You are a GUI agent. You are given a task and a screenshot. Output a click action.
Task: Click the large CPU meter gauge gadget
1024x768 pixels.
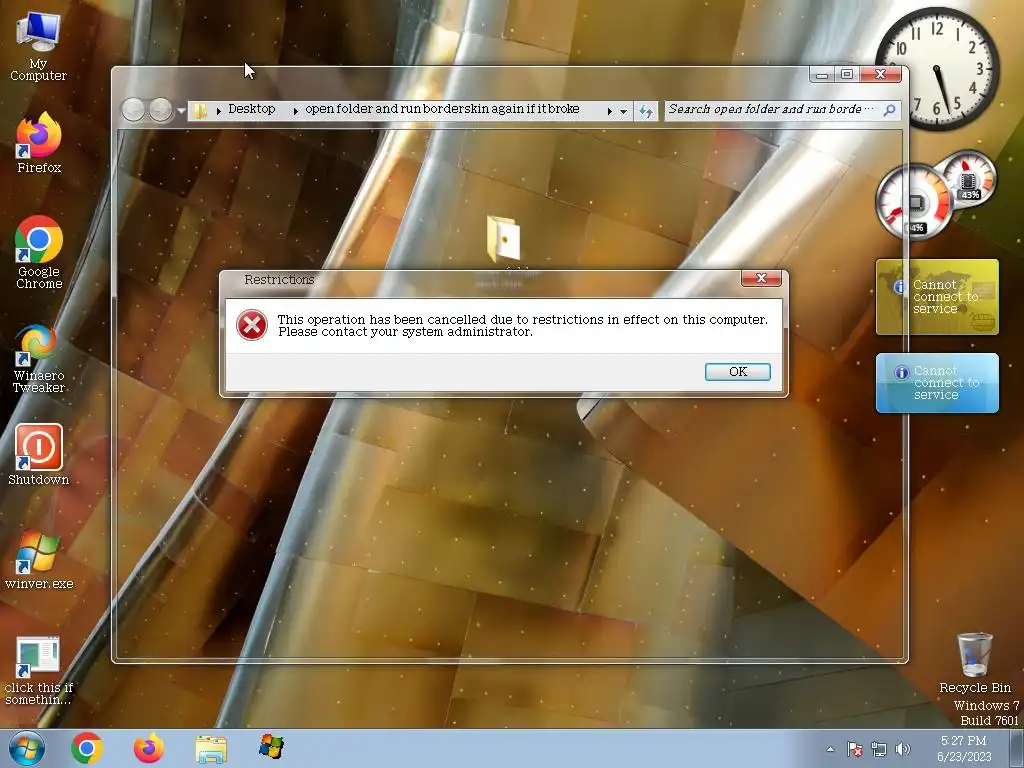[x=913, y=201]
